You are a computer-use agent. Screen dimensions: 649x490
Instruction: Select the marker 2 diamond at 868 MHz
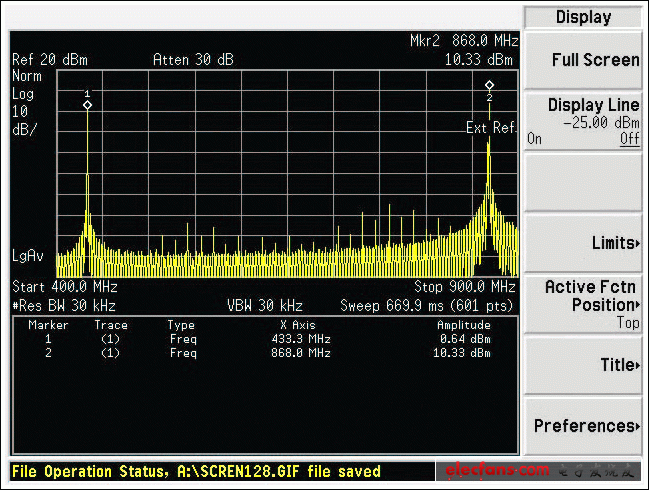(489, 86)
